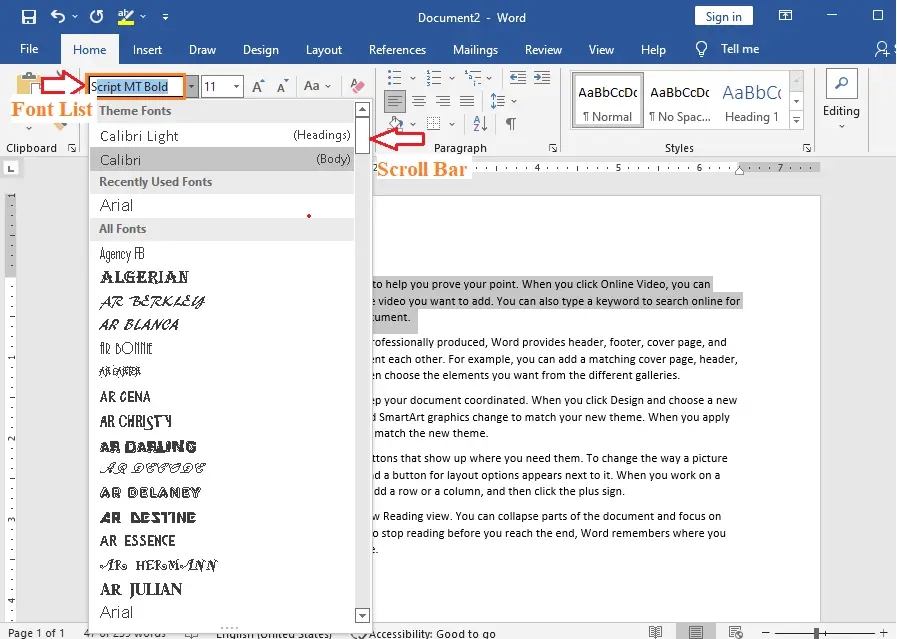Click the Sign in button
Viewport: 897px width, 639px height.
[x=723, y=16]
